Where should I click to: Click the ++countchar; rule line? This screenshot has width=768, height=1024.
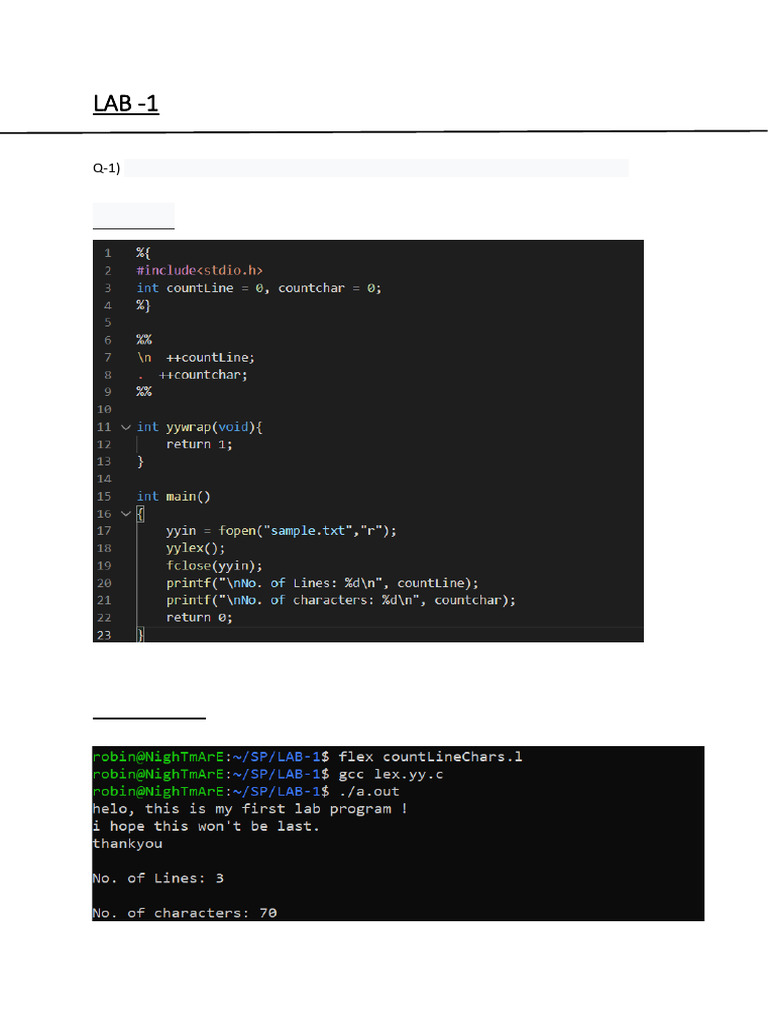192,375
